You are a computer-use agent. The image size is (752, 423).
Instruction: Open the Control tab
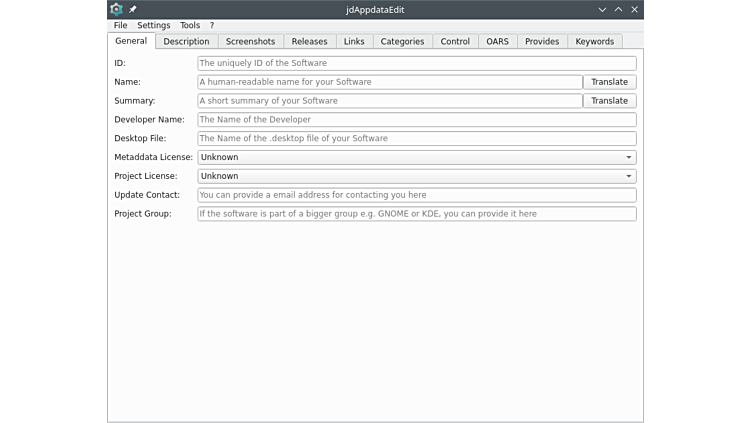click(x=455, y=41)
